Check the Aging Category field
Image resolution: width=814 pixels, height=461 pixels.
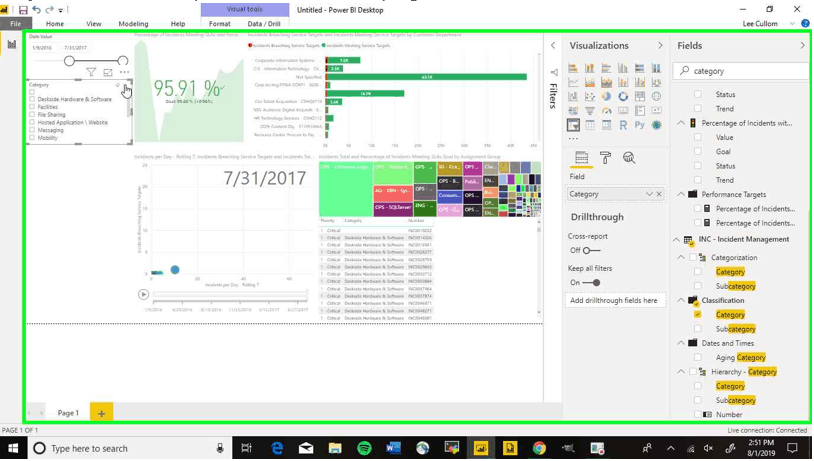point(698,357)
